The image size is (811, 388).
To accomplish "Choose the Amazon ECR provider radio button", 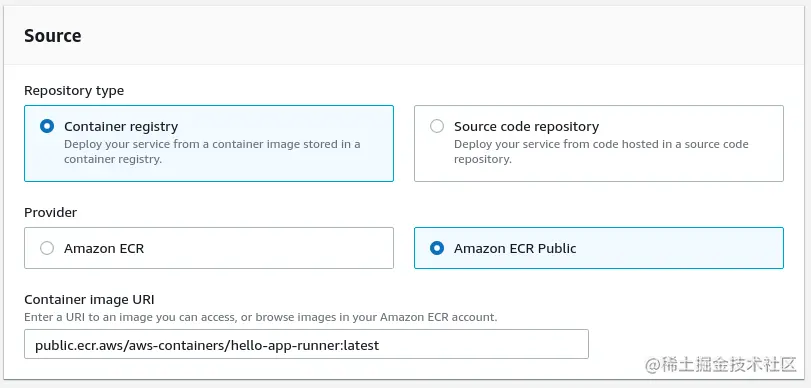I will (47, 248).
